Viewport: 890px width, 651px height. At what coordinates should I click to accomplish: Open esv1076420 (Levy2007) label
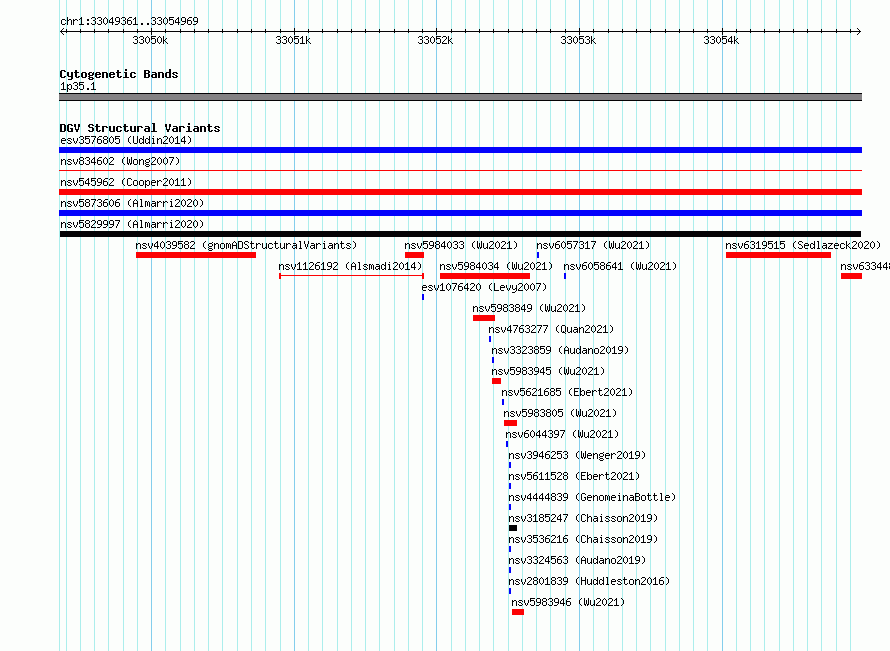484,287
